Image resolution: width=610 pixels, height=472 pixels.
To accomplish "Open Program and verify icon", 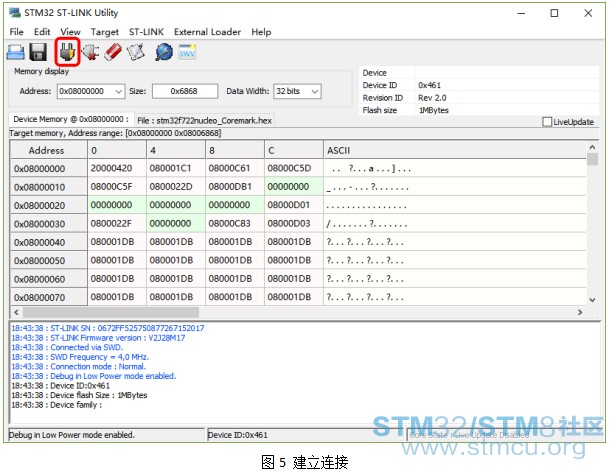I will tap(136, 52).
